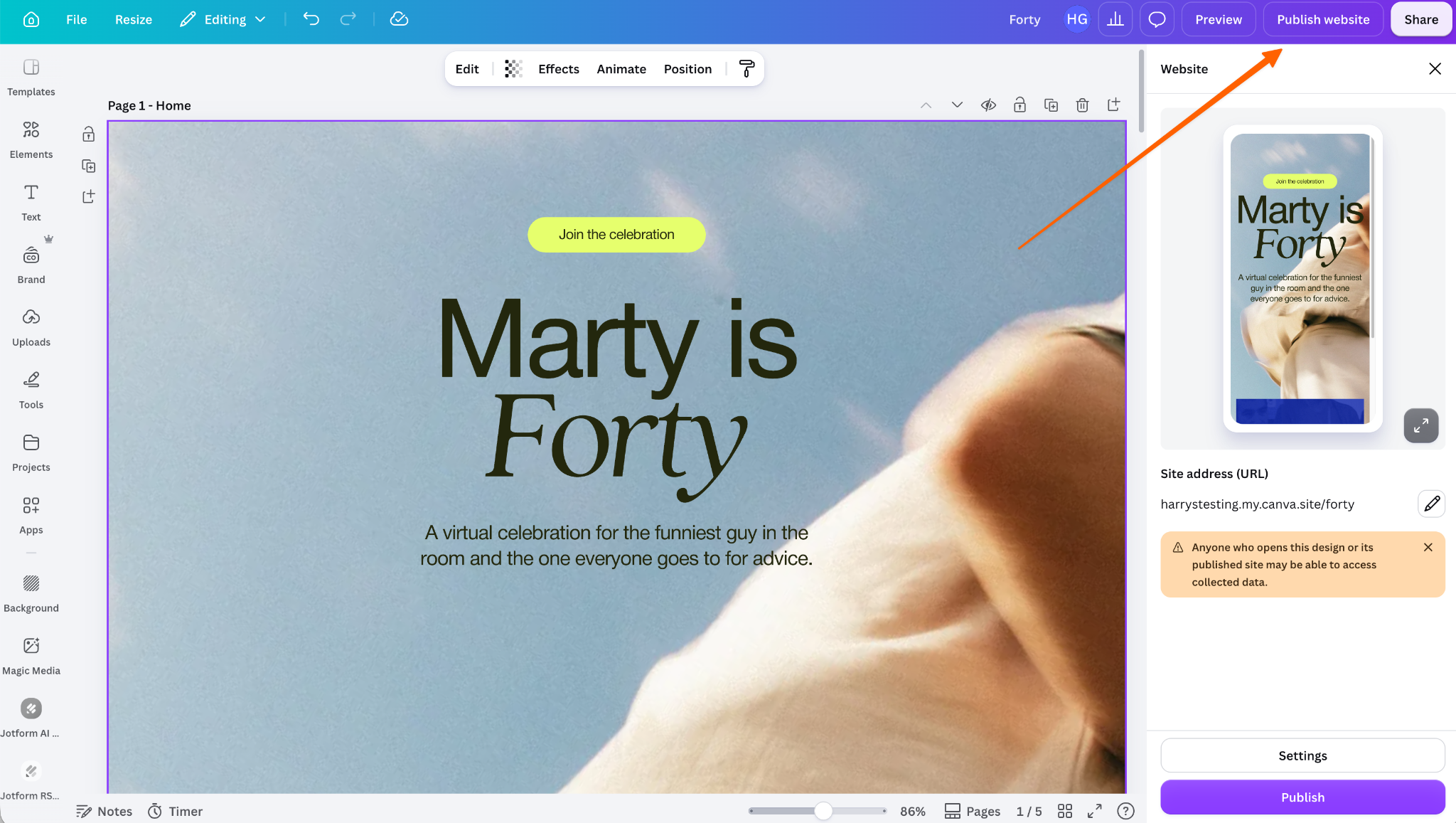Screen dimensions: 1456x823
Task: Toggle hide page eye icon
Action: tap(988, 105)
